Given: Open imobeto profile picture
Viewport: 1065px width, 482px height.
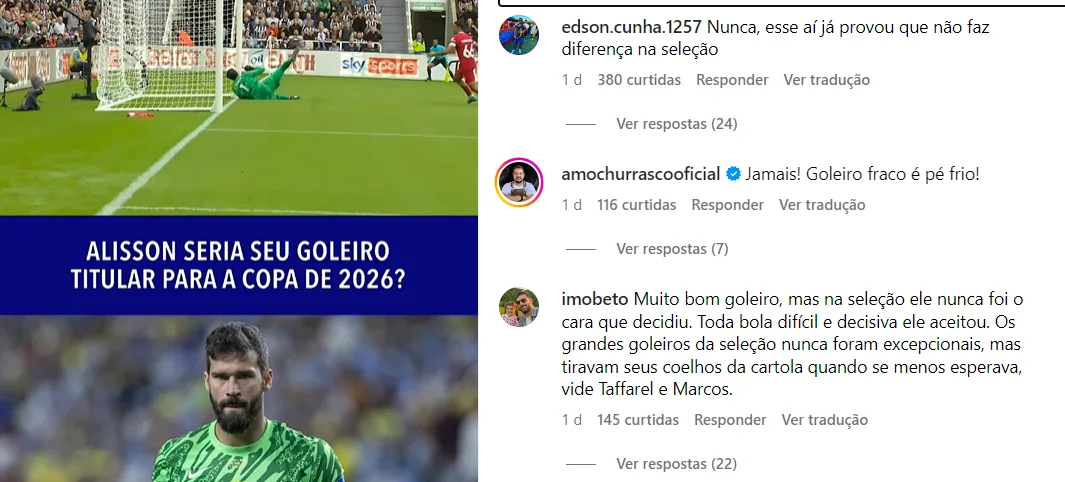Looking at the screenshot, I should point(519,307).
